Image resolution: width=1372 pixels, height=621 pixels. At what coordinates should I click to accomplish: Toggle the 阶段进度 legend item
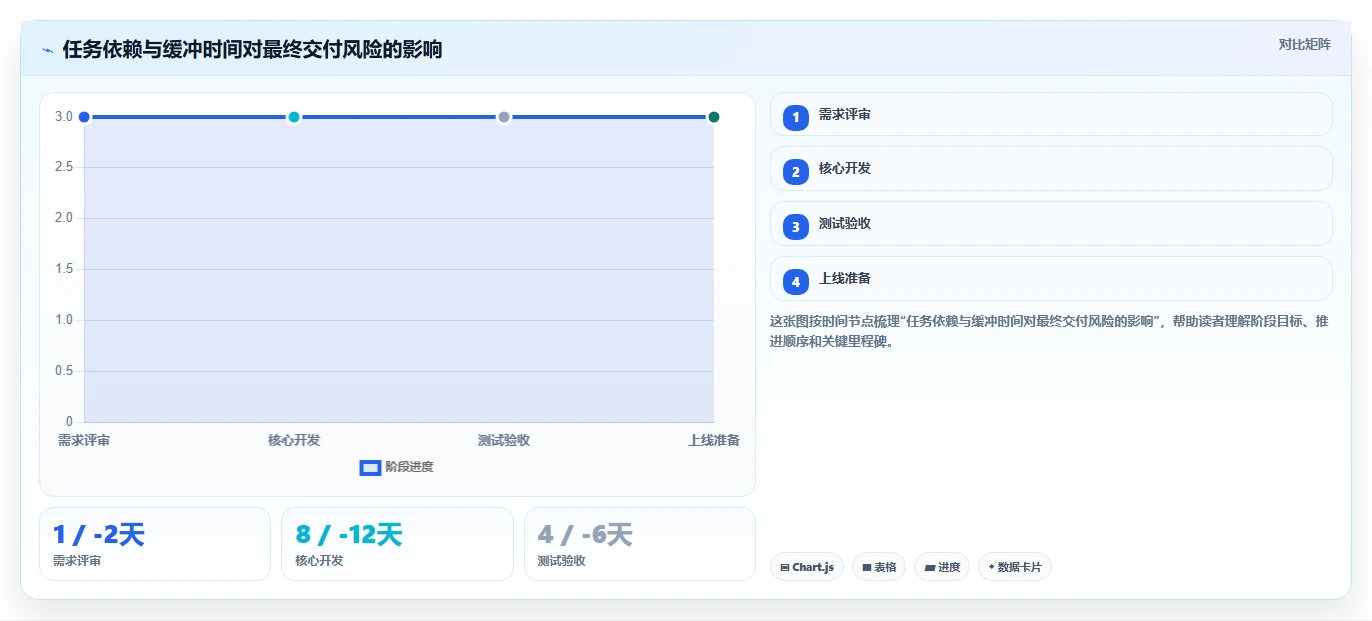[x=397, y=467]
